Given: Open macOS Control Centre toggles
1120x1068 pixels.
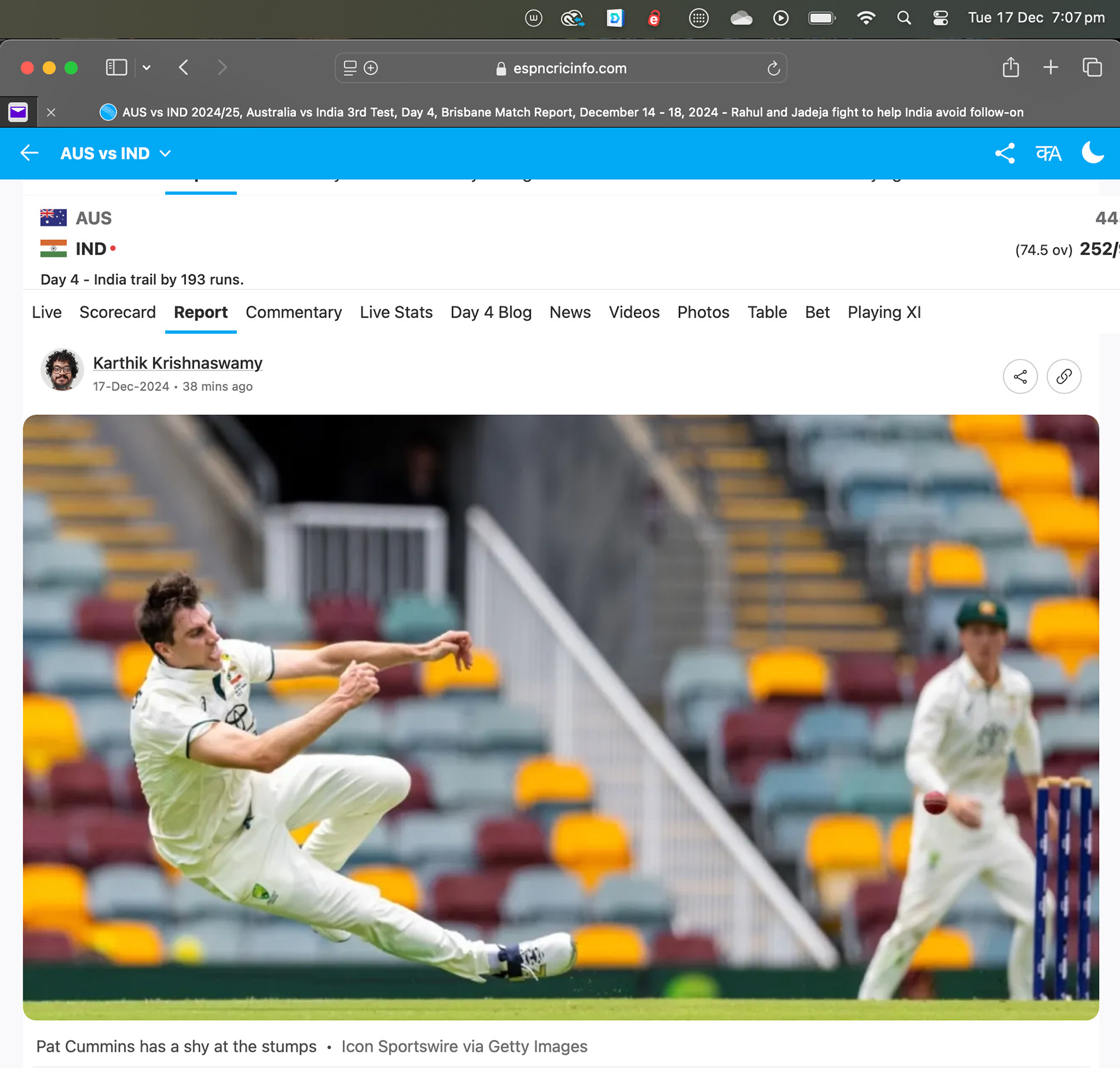Looking at the screenshot, I should 940,18.
